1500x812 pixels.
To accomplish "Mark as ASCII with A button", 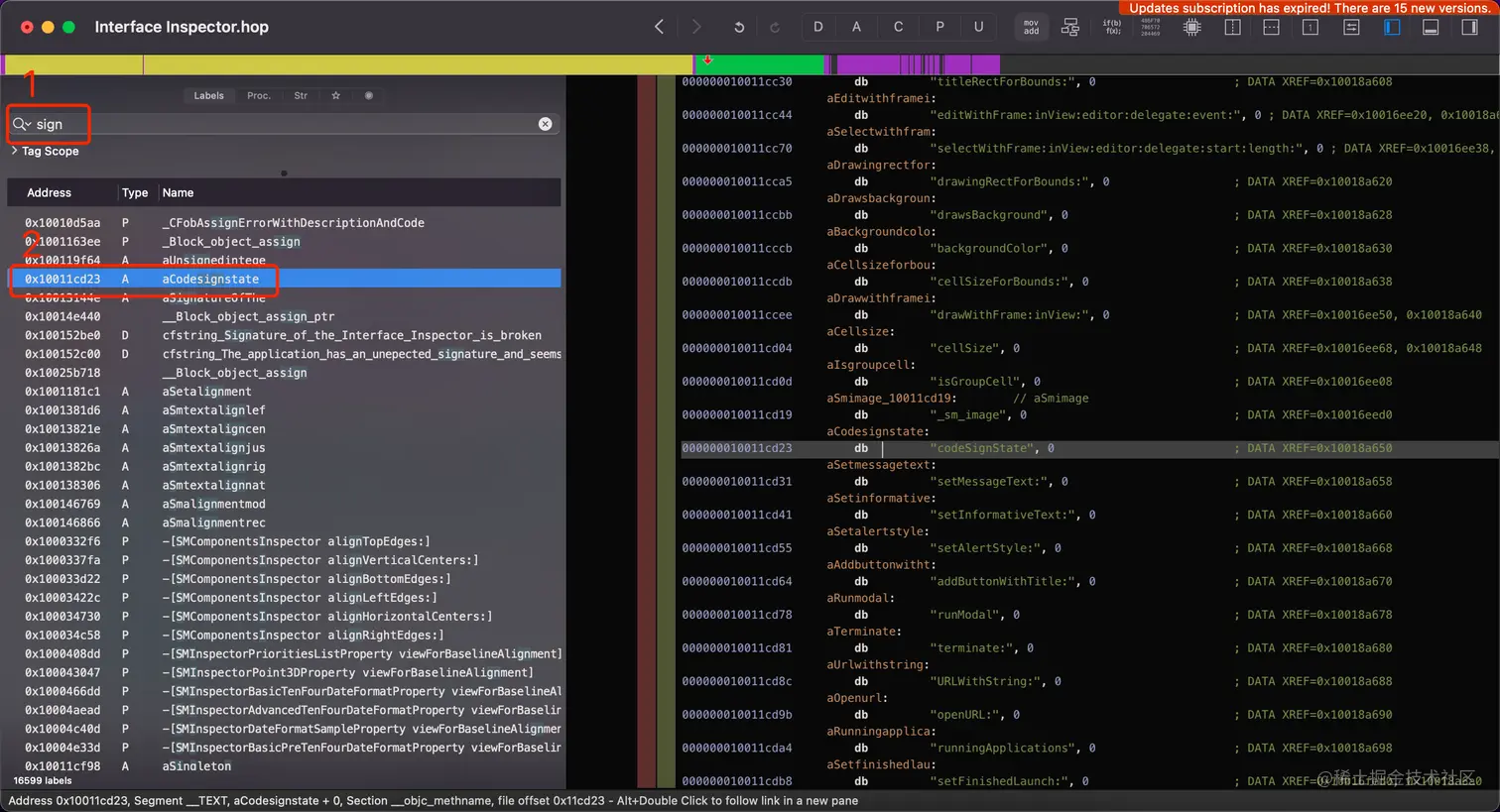I will [x=856, y=27].
